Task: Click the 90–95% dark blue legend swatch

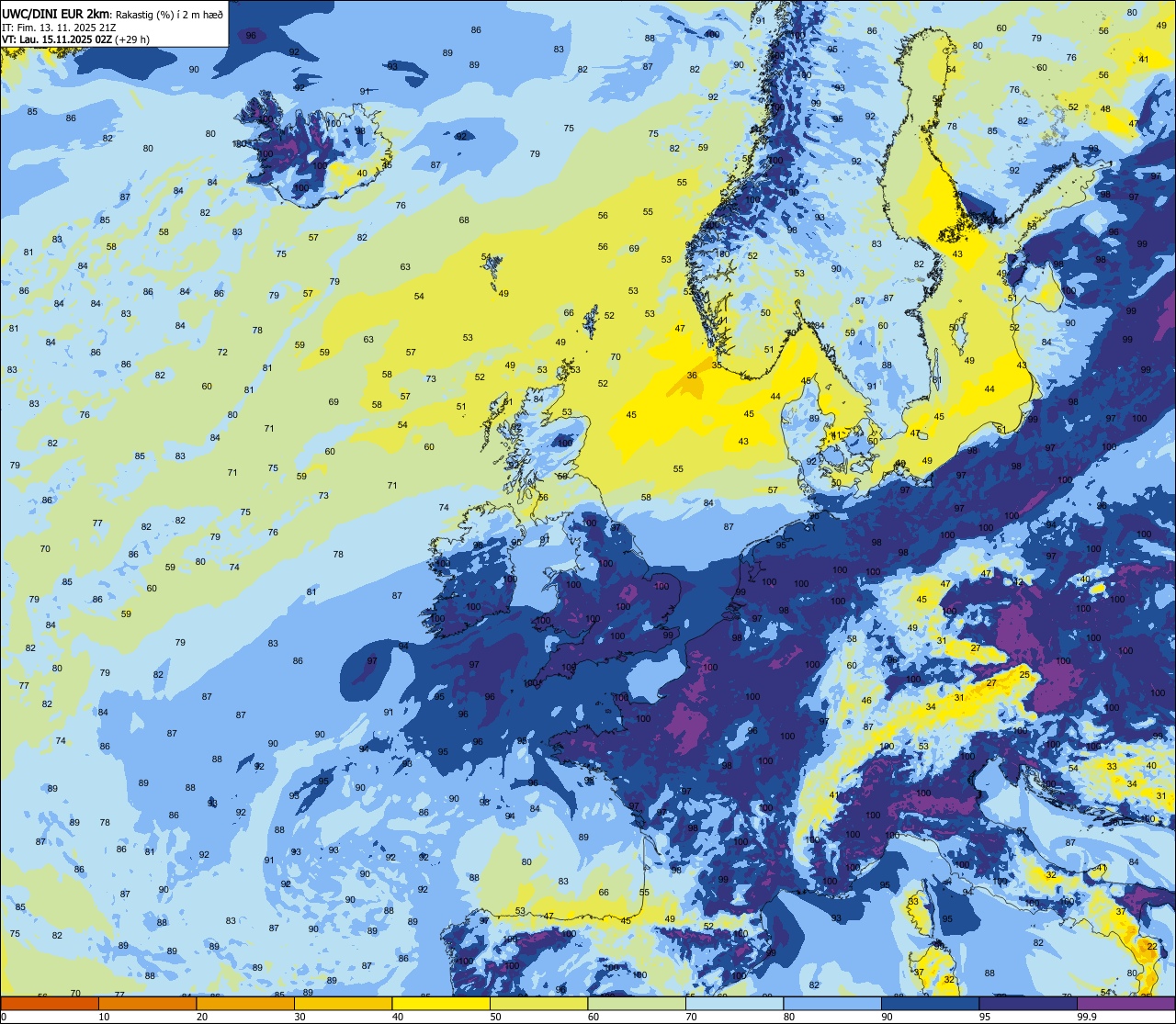Action: pyautogui.click(x=930, y=1003)
